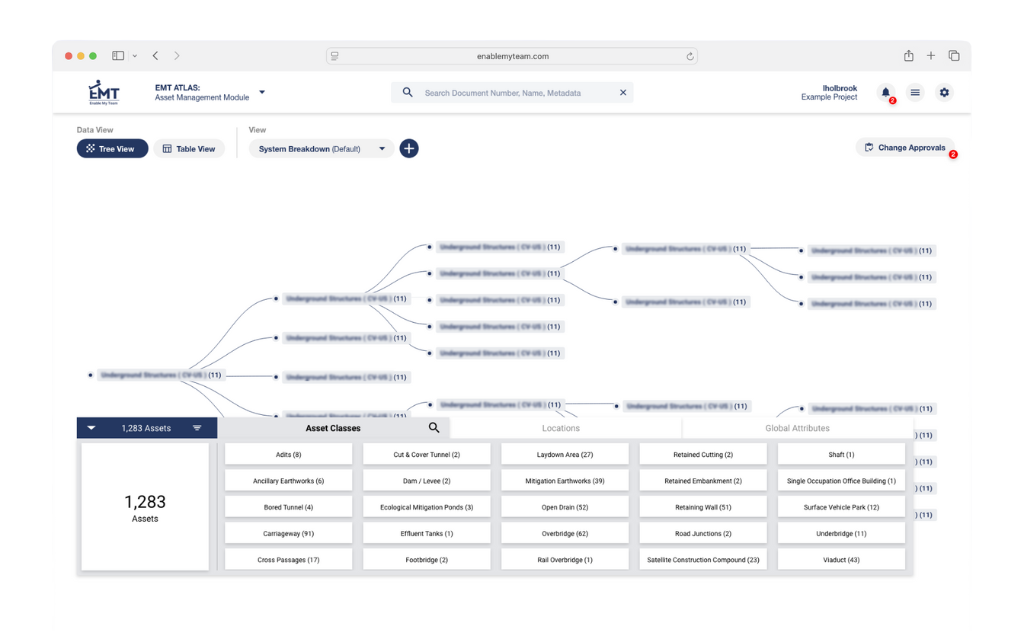Select the Viaduct (43) asset class
Screen dimensions: 1024x631
[x=840, y=560]
